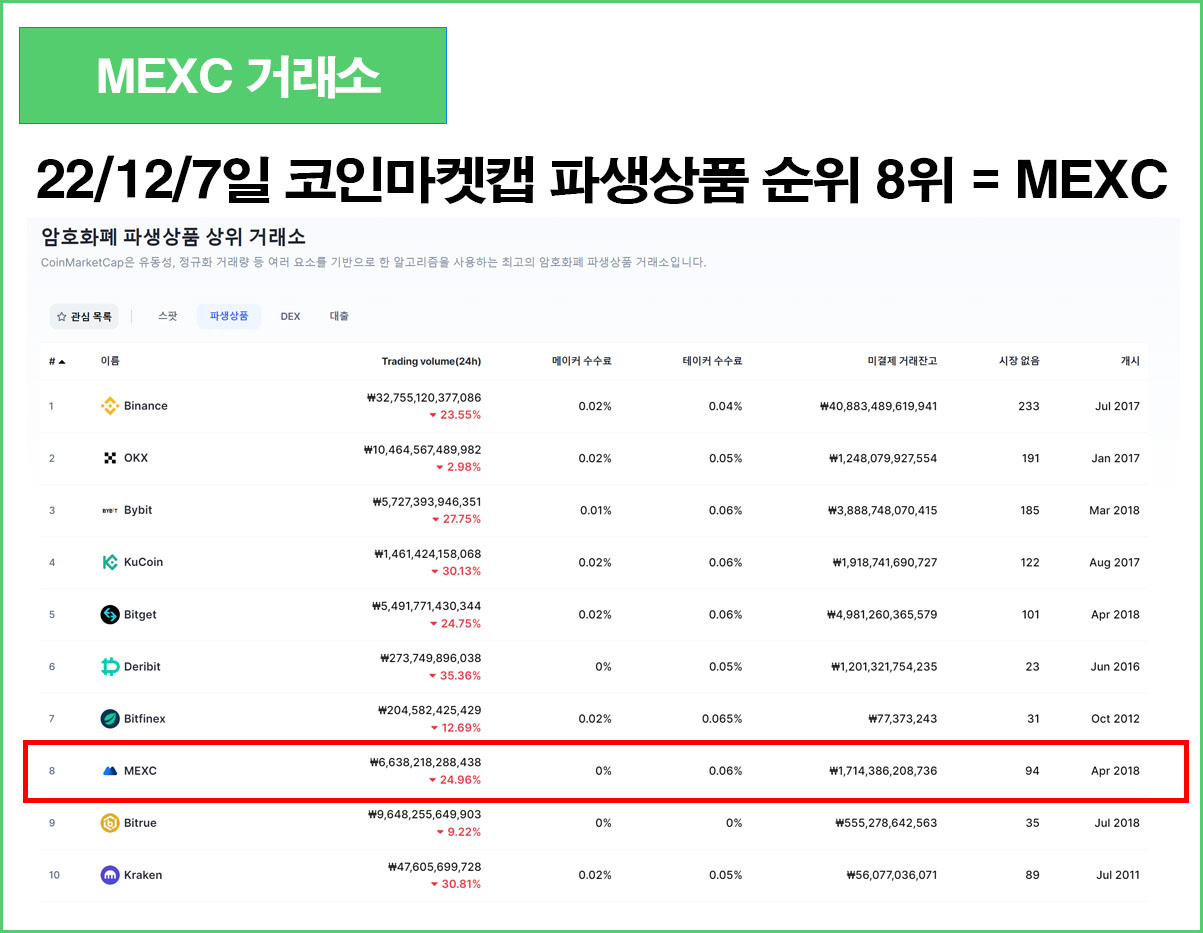Click the Bybit logo icon
Image resolution: width=1203 pixels, height=933 pixels.
(x=110, y=510)
